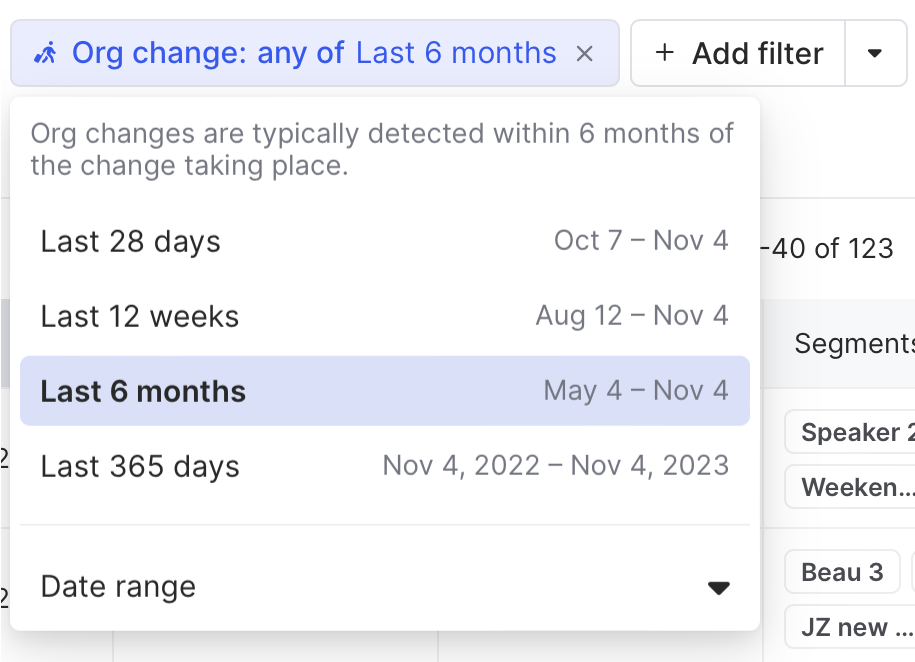Click the Org changes detection info text
This screenshot has height=662, width=915.
coord(382,149)
